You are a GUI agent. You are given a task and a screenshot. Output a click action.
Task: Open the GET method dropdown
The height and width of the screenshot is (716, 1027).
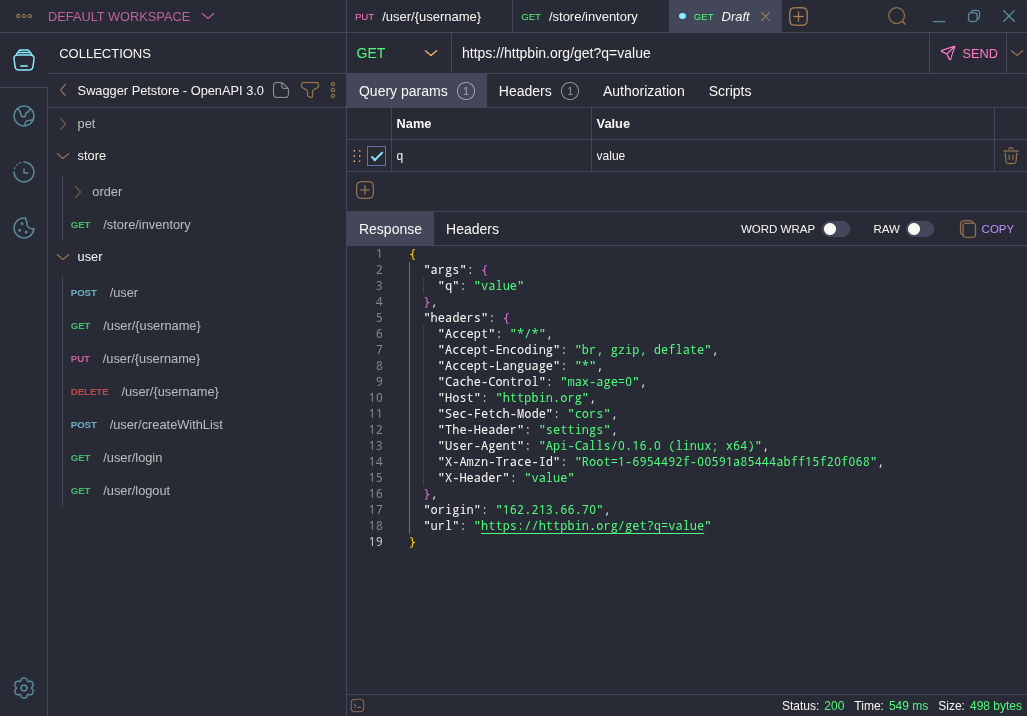click(x=398, y=53)
